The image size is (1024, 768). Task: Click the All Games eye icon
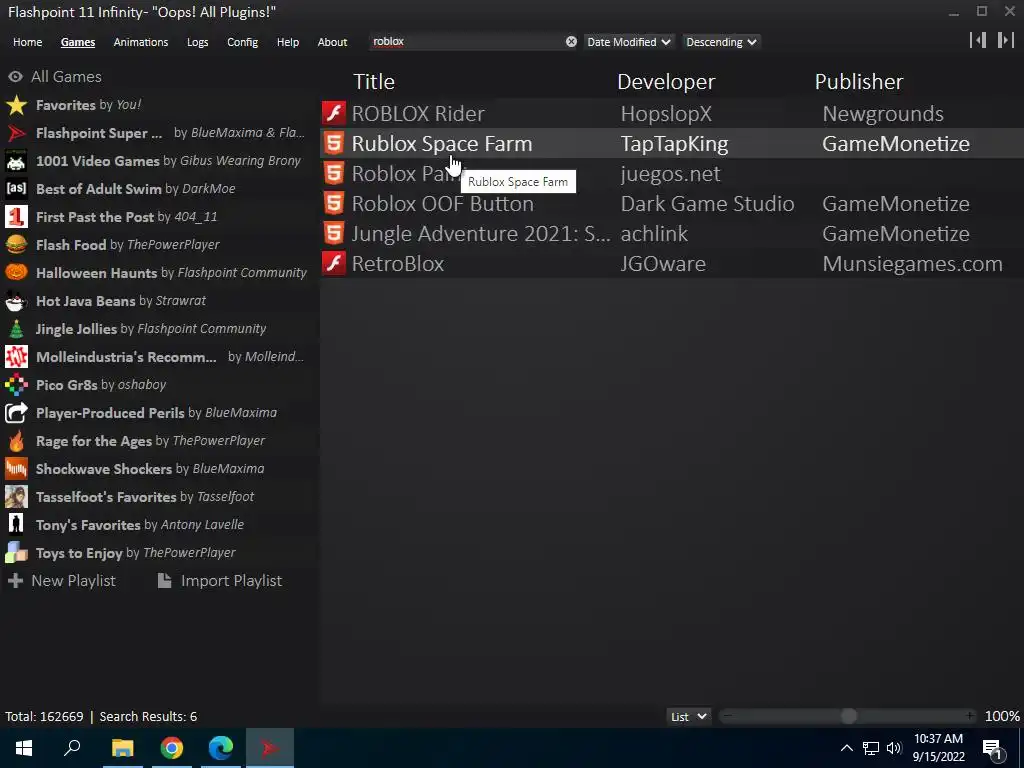pos(16,77)
